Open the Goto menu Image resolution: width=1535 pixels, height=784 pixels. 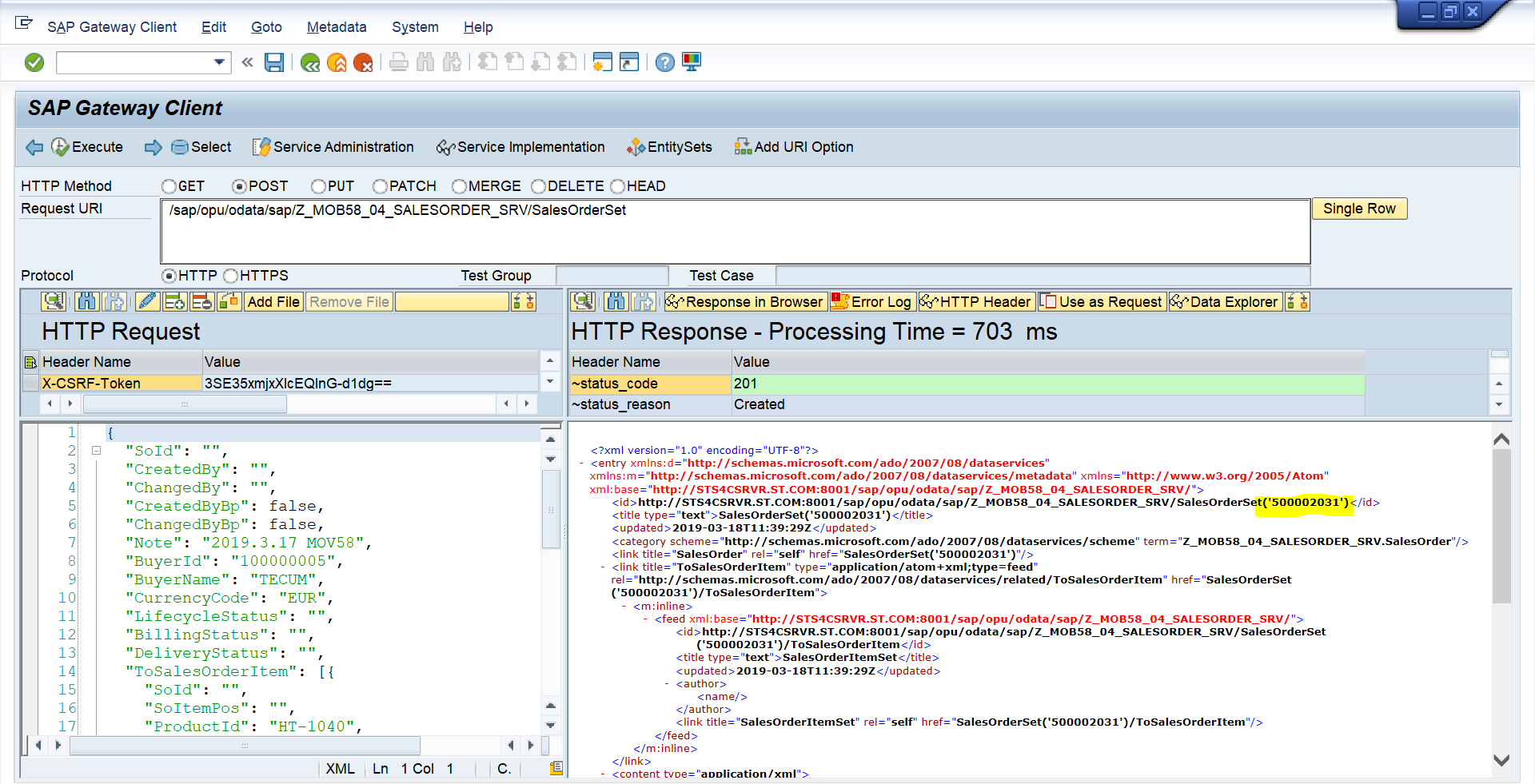(x=266, y=27)
